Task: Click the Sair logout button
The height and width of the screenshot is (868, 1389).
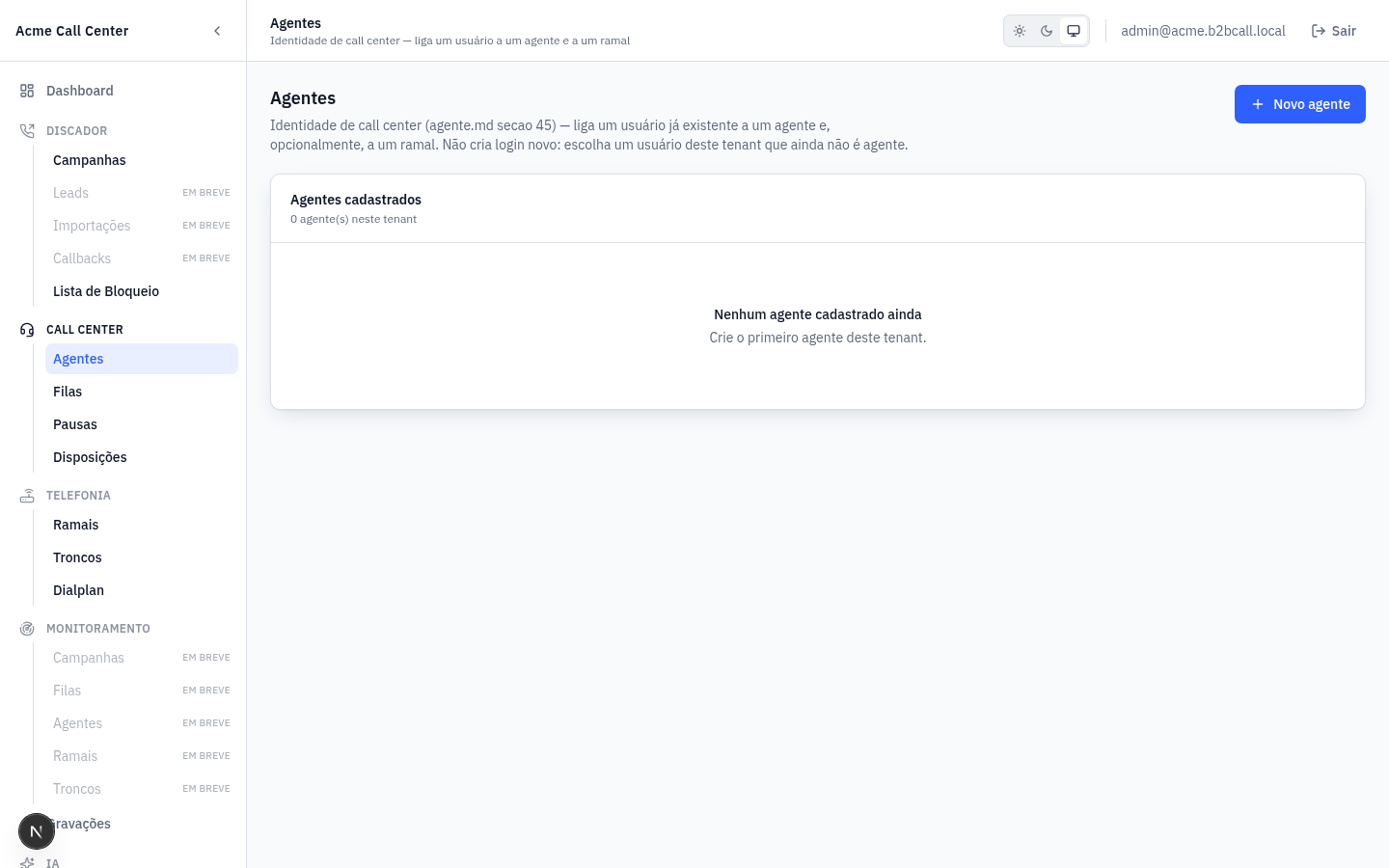Action: (1334, 31)
